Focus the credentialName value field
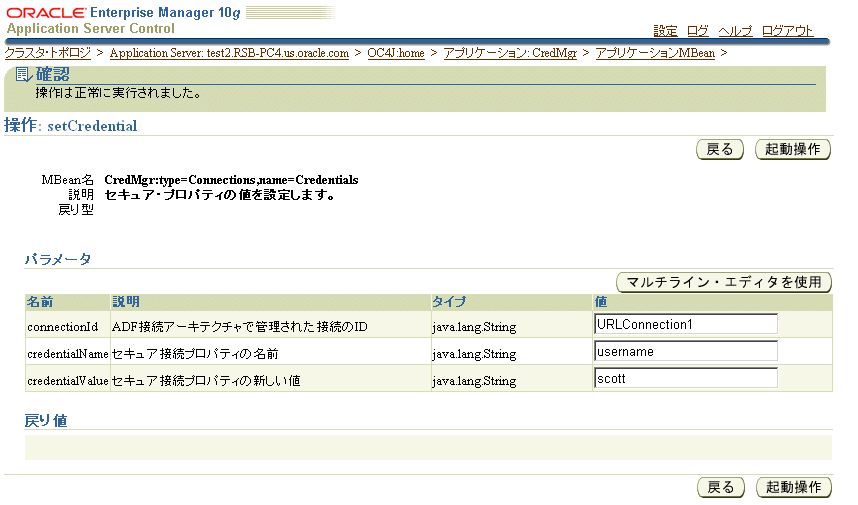Screen dimensions: 858x505 click(x=686, y=351)
